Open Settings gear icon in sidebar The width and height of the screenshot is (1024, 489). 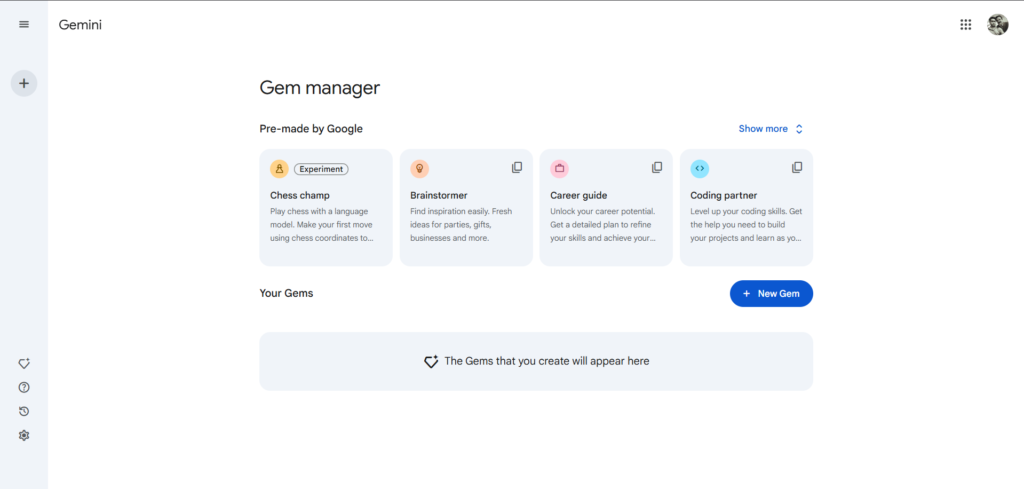click(24, 435)
